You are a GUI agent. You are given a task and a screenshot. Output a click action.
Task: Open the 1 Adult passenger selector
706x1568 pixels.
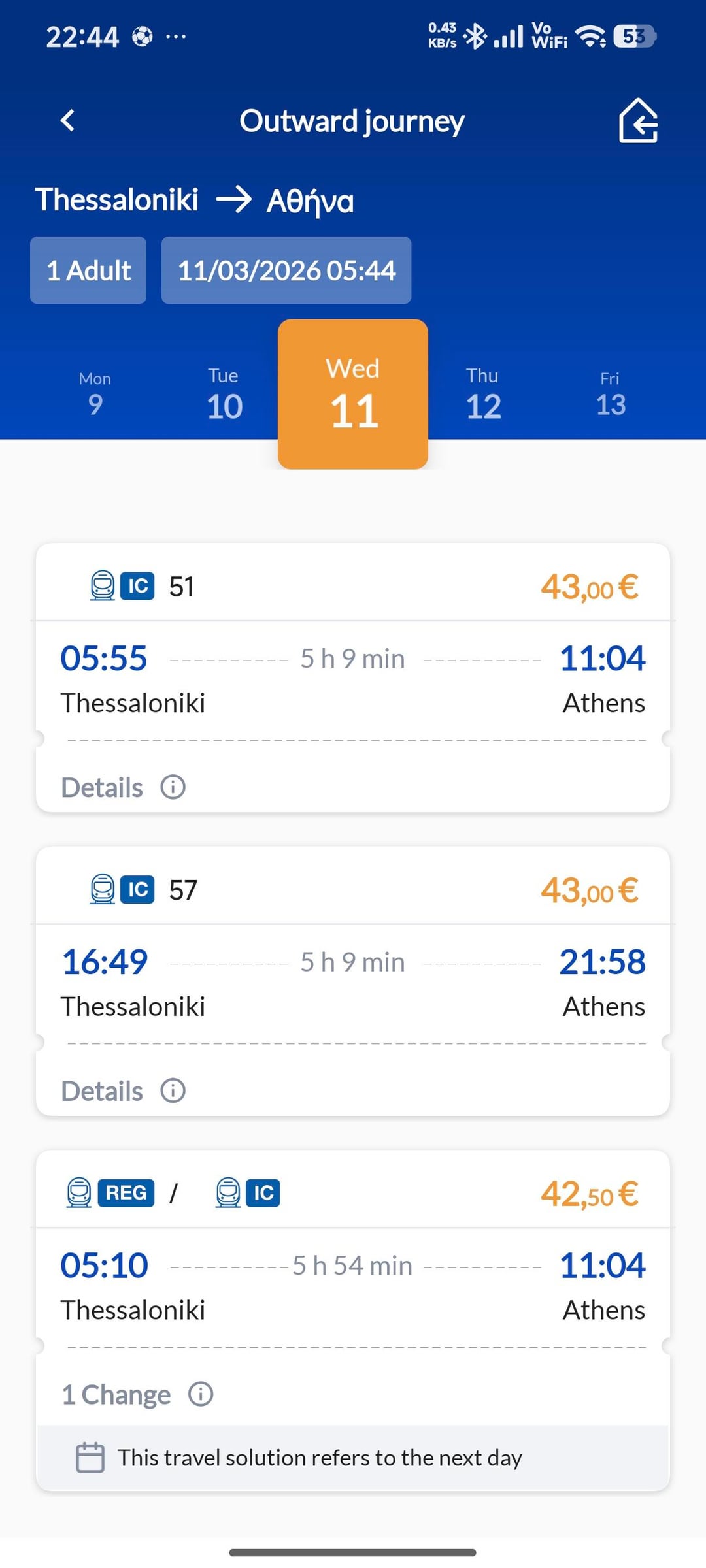88,270
